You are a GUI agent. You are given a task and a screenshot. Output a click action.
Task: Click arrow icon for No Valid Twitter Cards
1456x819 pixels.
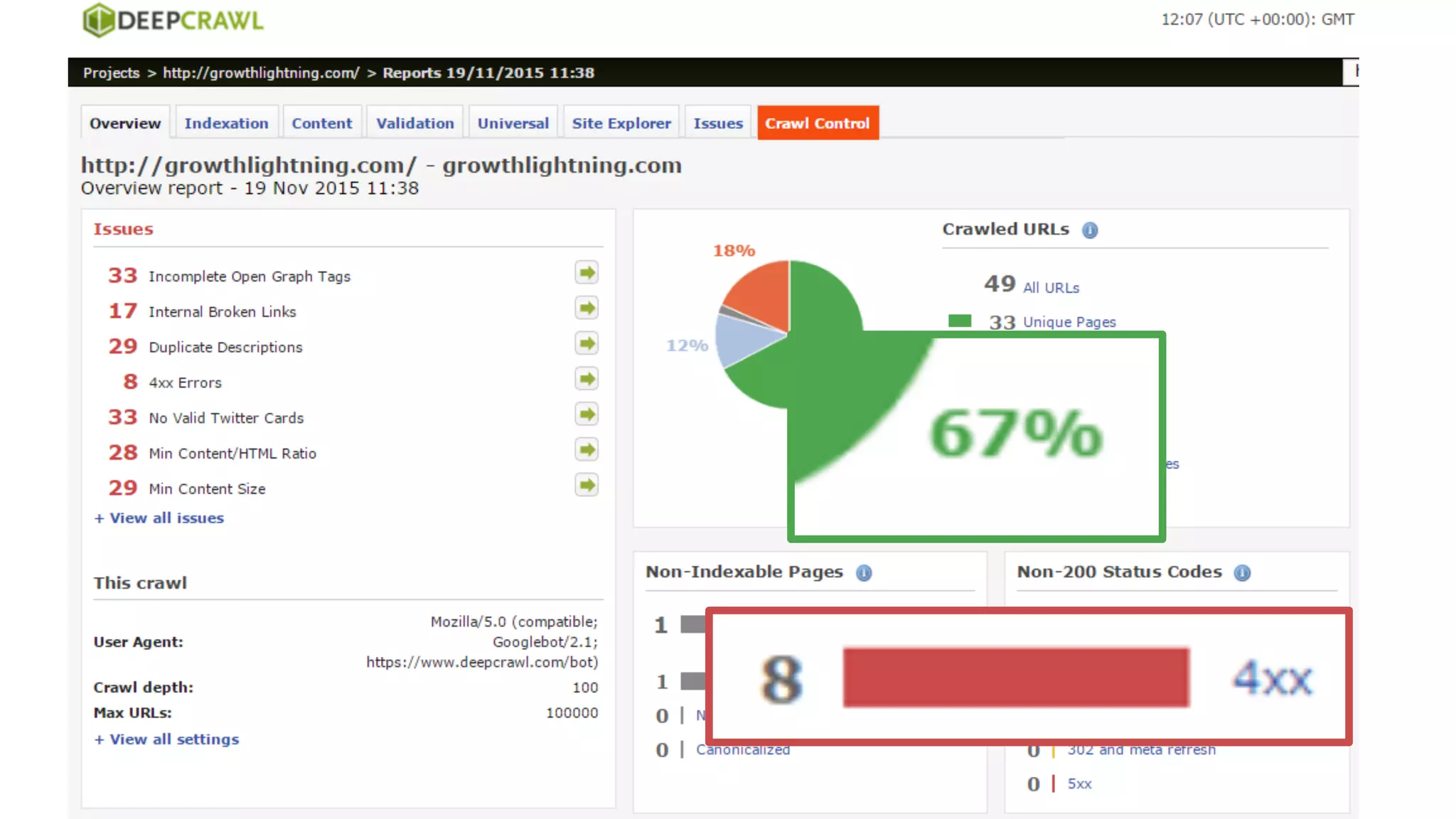587,414
